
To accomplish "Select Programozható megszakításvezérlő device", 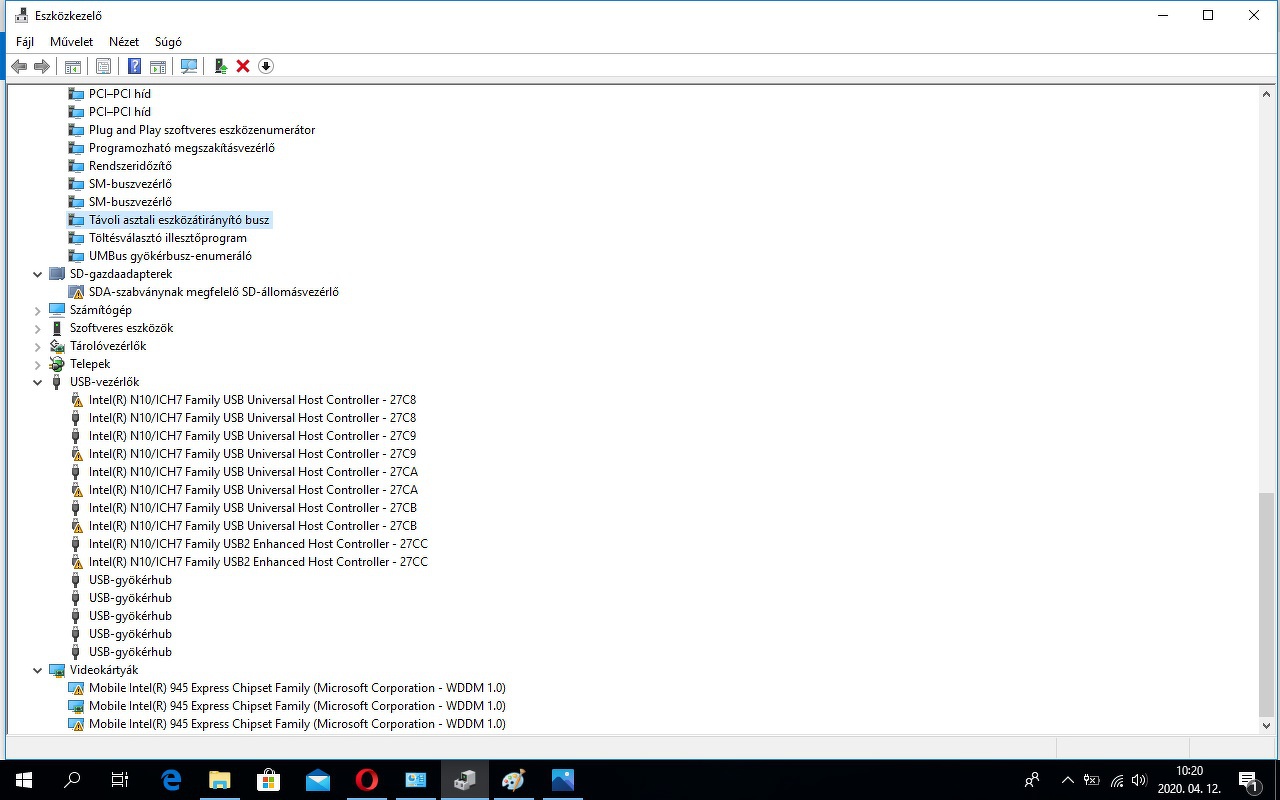I will click(x=181, y=148).
